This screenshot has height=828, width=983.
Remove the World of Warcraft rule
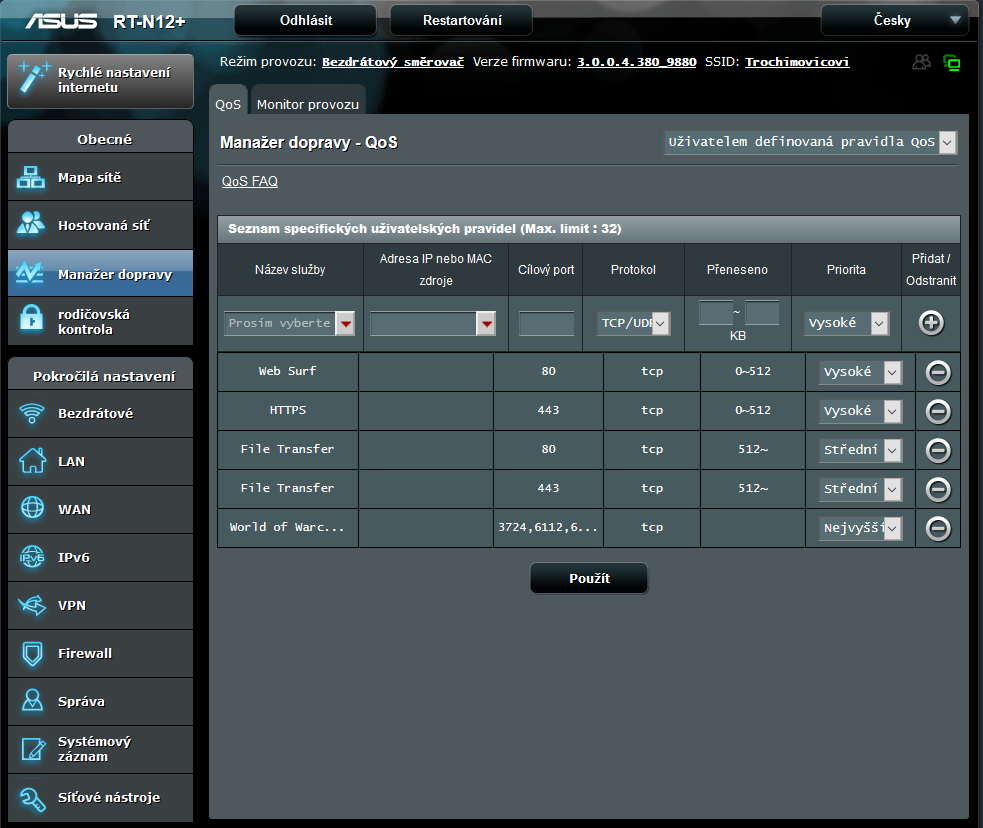(938, 528)
